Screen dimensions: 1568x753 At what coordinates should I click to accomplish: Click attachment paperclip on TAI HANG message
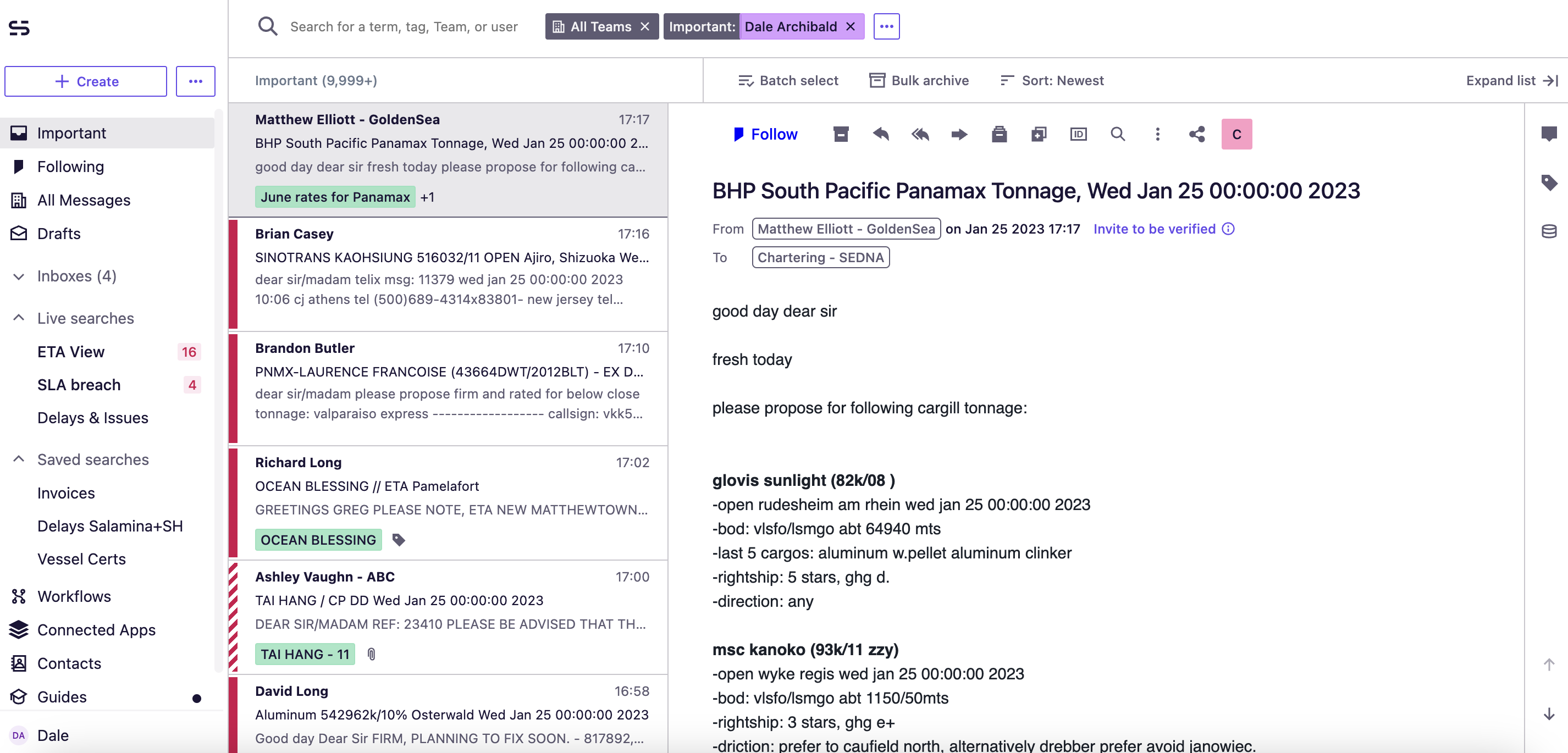(x=371, y=655)
